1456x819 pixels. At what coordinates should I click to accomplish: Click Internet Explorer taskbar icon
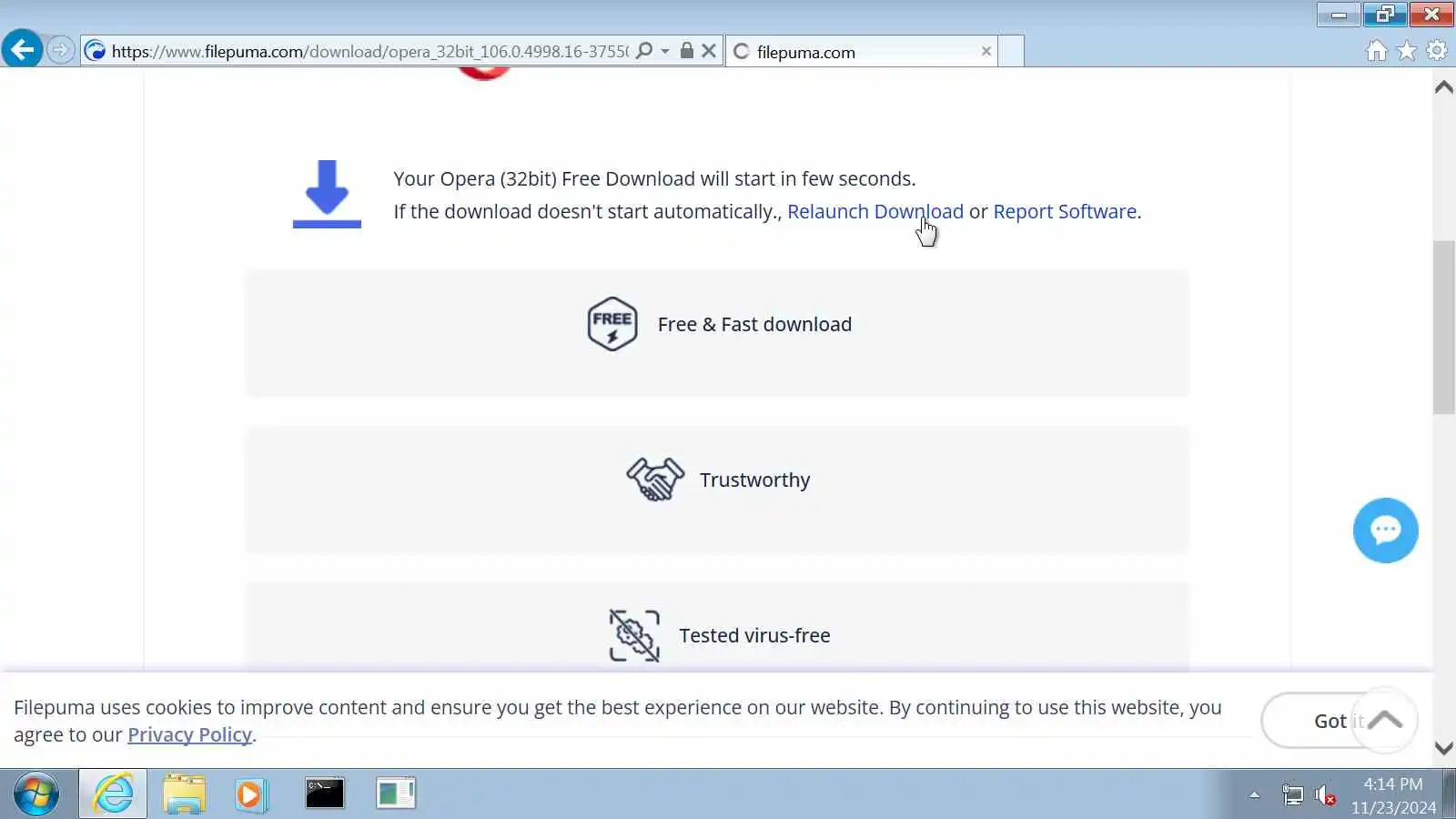pyautogui.click(x=113, y=794)
